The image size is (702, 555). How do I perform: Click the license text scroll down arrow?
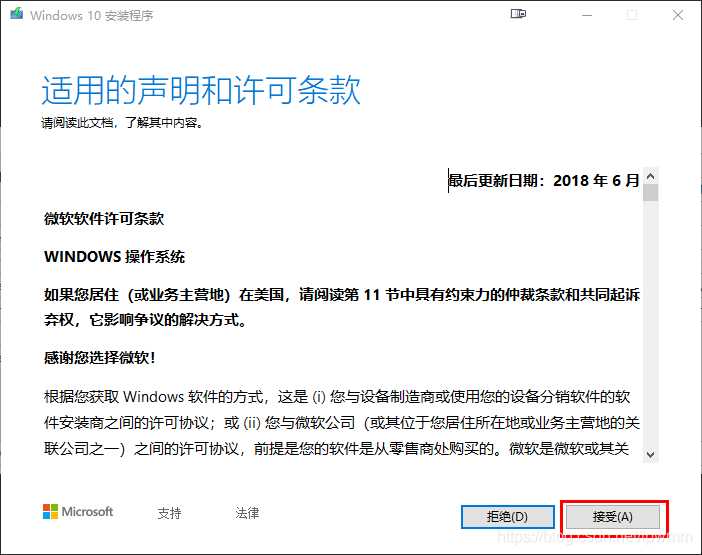pos(651,455)
